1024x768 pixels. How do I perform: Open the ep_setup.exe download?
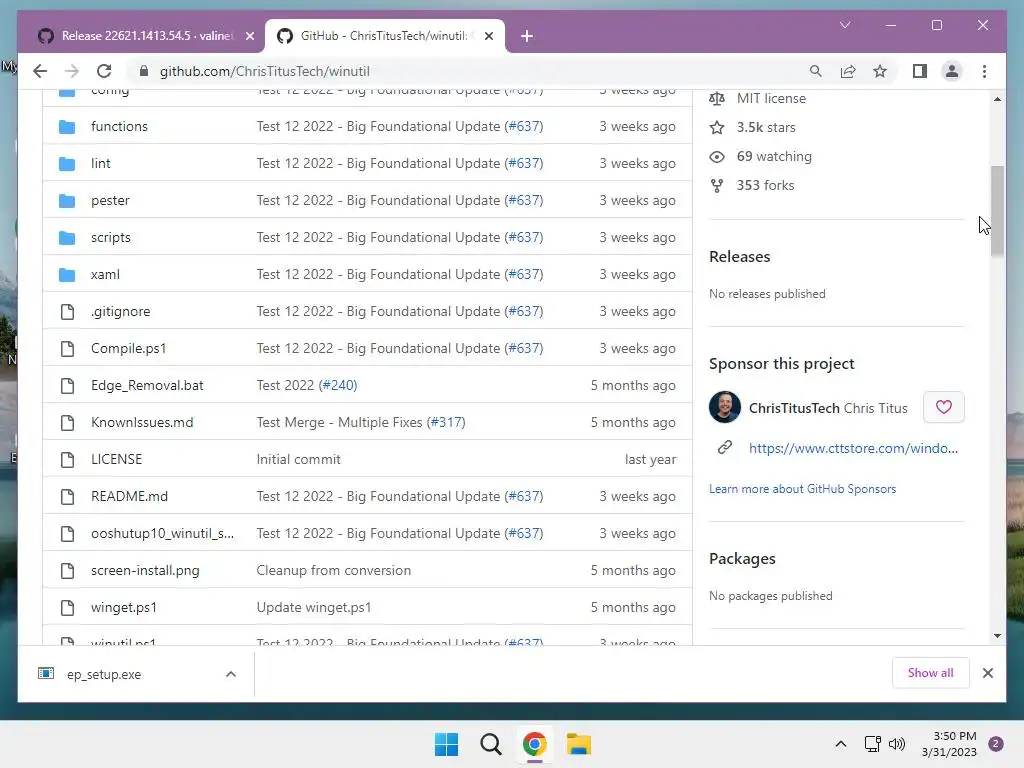(x=104, y=674)
